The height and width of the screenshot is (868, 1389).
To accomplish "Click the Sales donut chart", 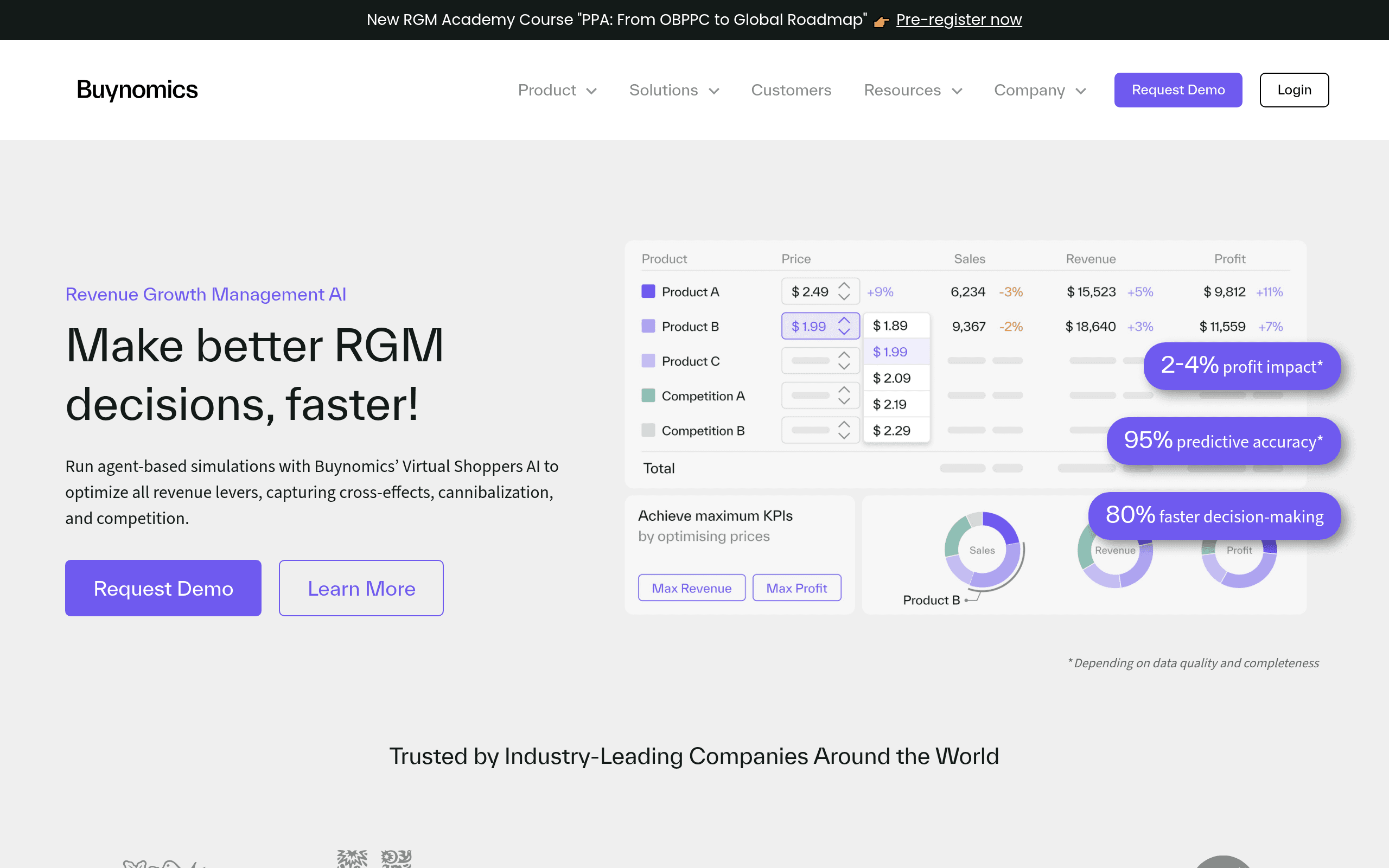I will 983,550.
